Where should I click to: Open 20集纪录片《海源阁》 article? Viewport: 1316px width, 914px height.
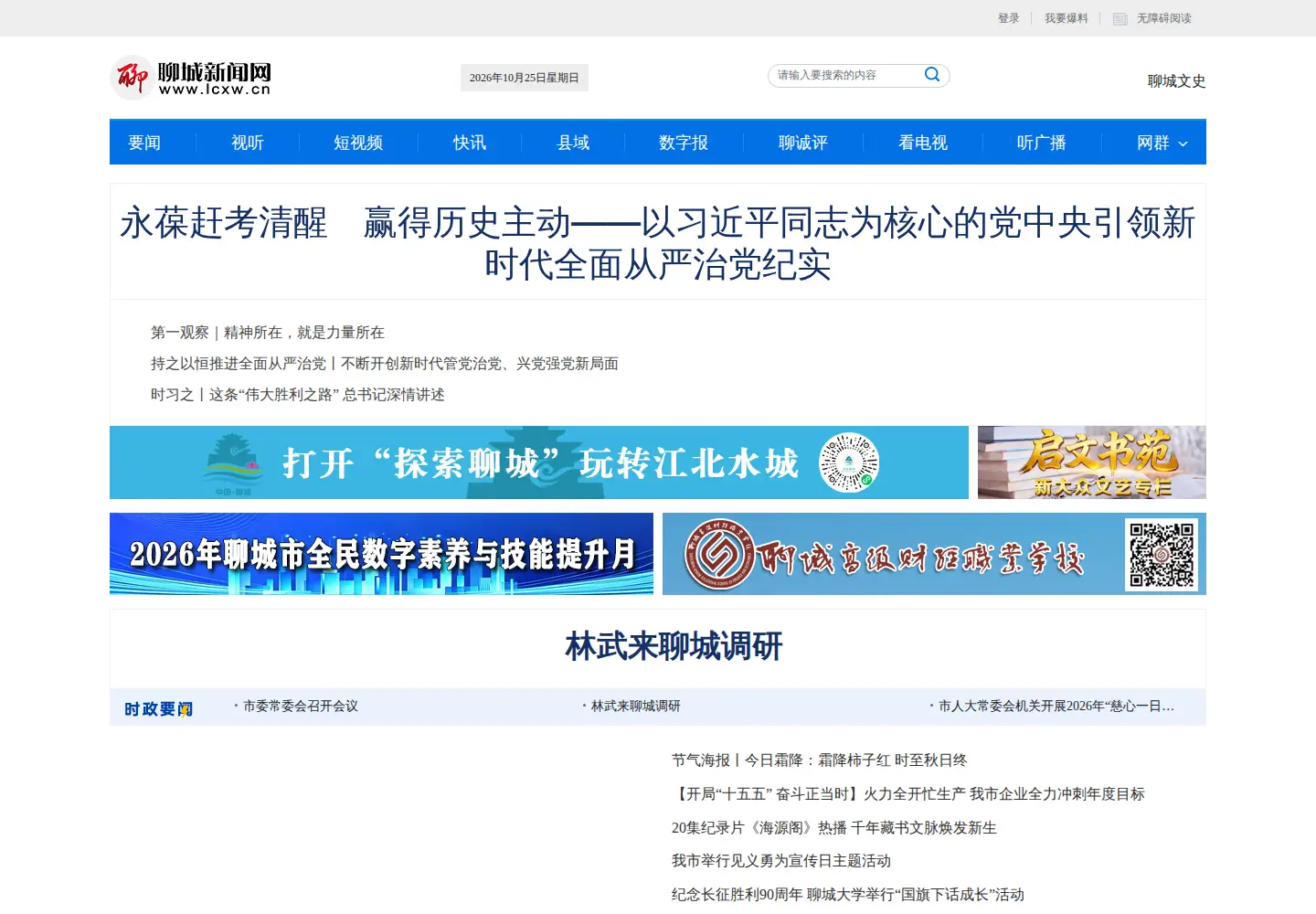834,828
